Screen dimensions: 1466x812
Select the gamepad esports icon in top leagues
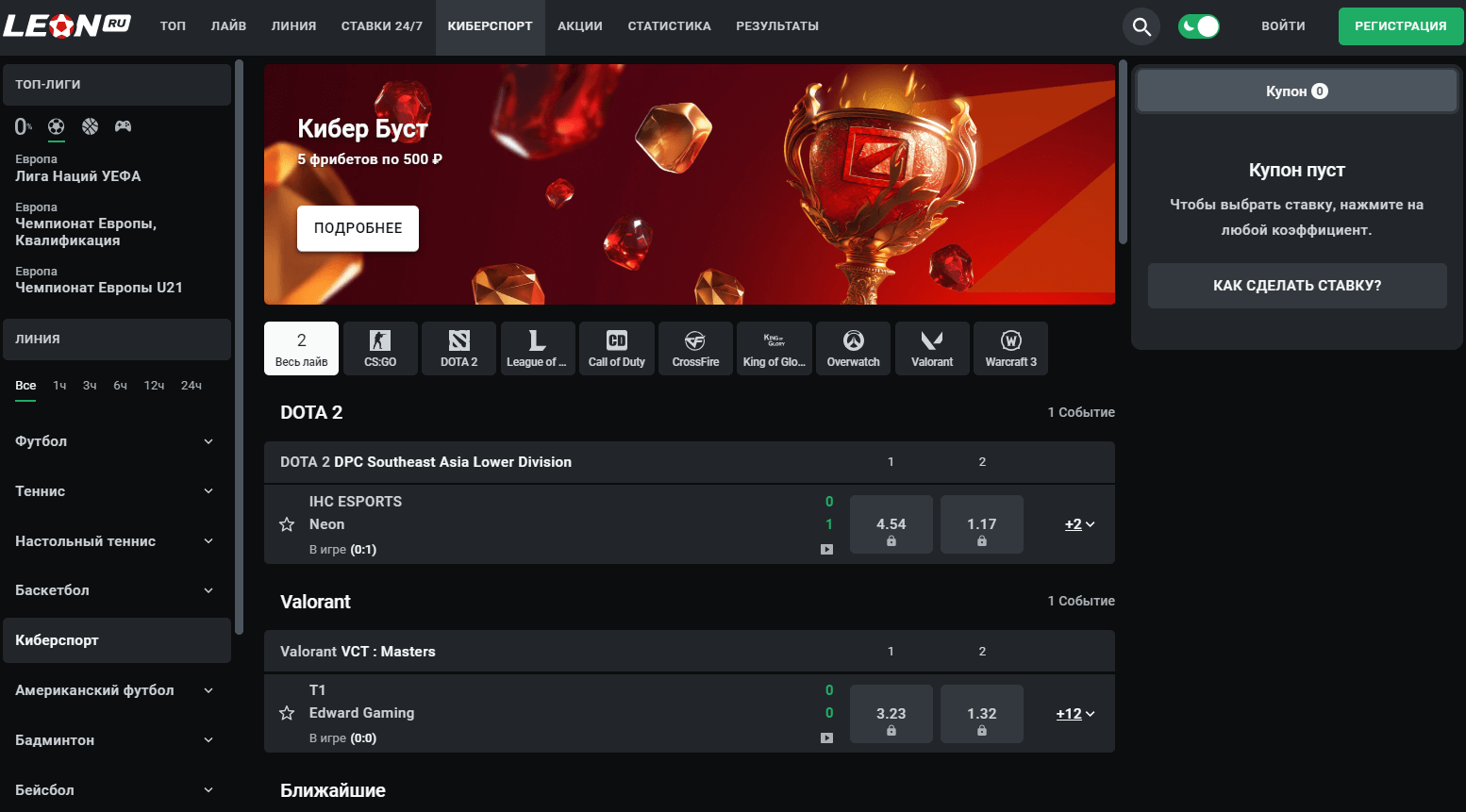pyautogui.click(x=124, y=126)
